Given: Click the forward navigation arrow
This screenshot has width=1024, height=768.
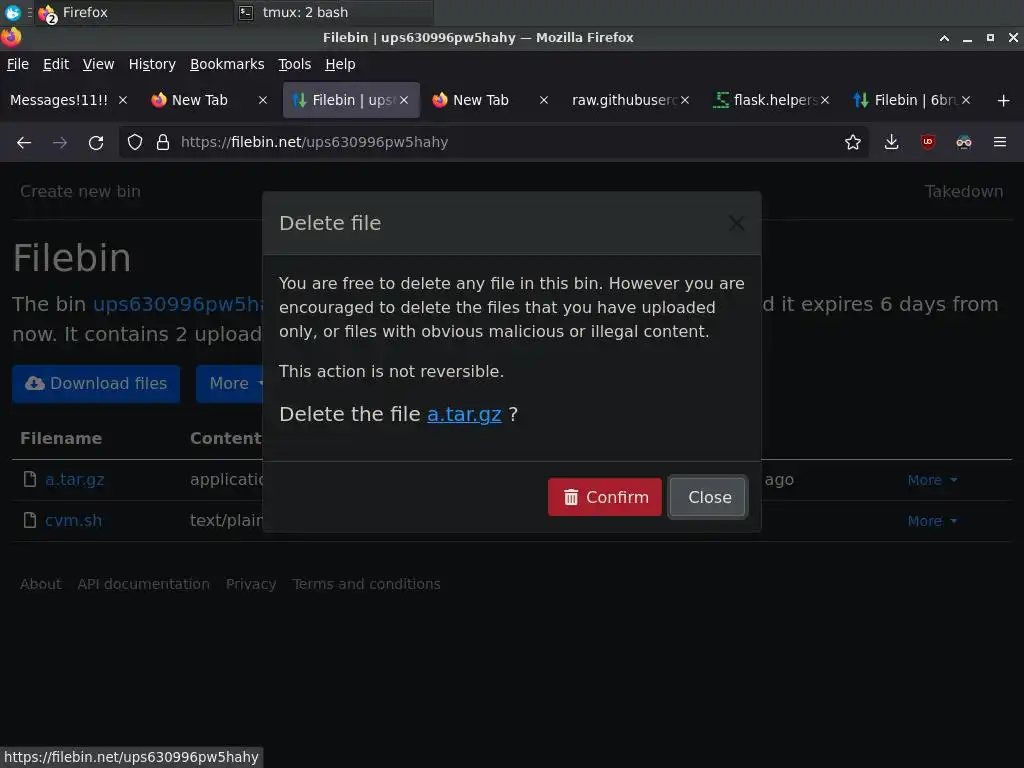Looking at the screenshot, I should tap(60, 142).
